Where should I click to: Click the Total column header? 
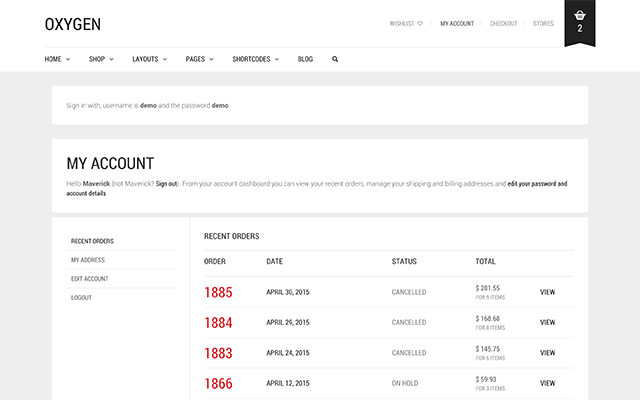pos(485,262)
